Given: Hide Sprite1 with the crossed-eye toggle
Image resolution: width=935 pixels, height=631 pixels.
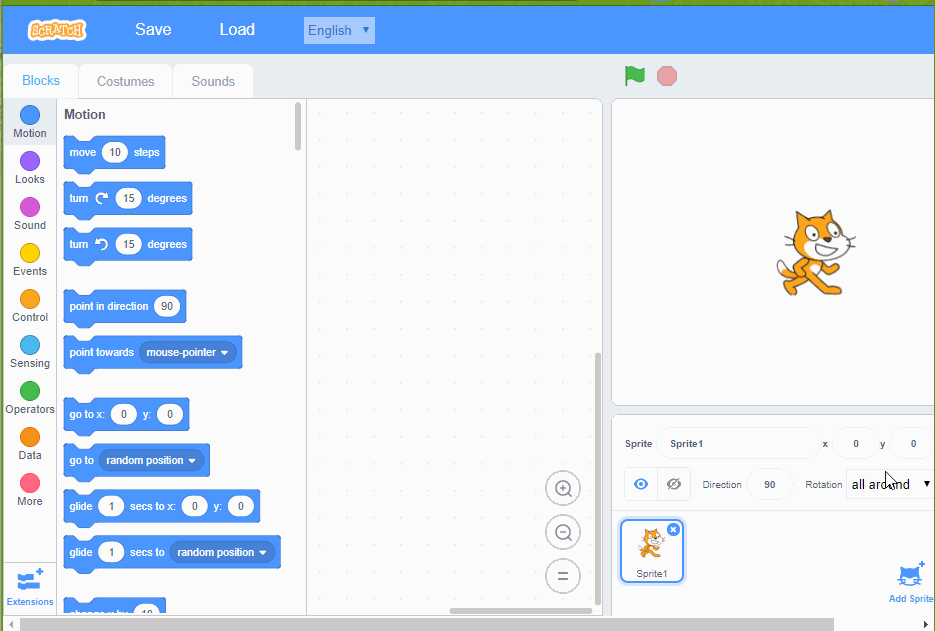Looking at the screenshot, I should tap(673, 483).
